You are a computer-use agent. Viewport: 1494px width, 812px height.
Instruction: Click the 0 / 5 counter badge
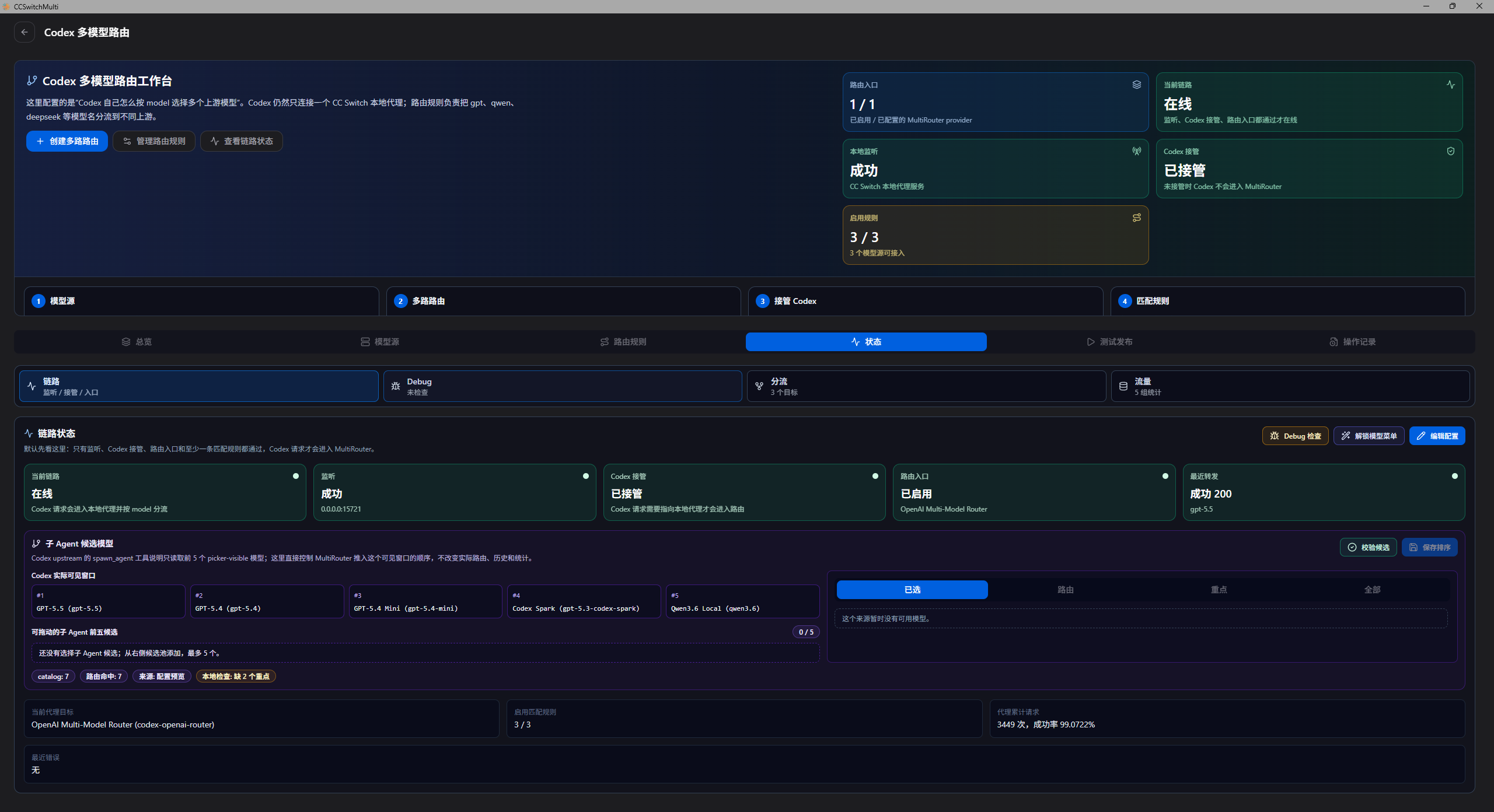click(x=806, y=632)
